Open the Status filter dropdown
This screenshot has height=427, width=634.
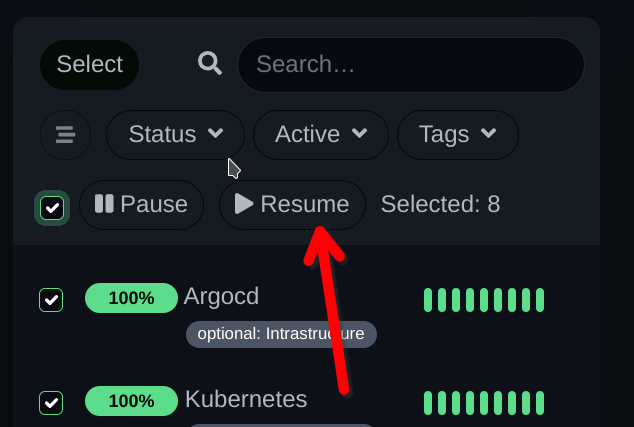click(175, 135)
